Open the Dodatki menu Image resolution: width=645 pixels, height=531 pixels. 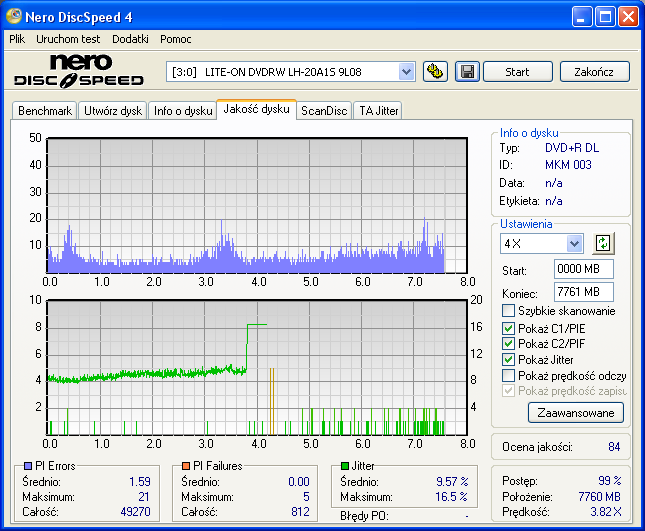click(x=130, y=39)
